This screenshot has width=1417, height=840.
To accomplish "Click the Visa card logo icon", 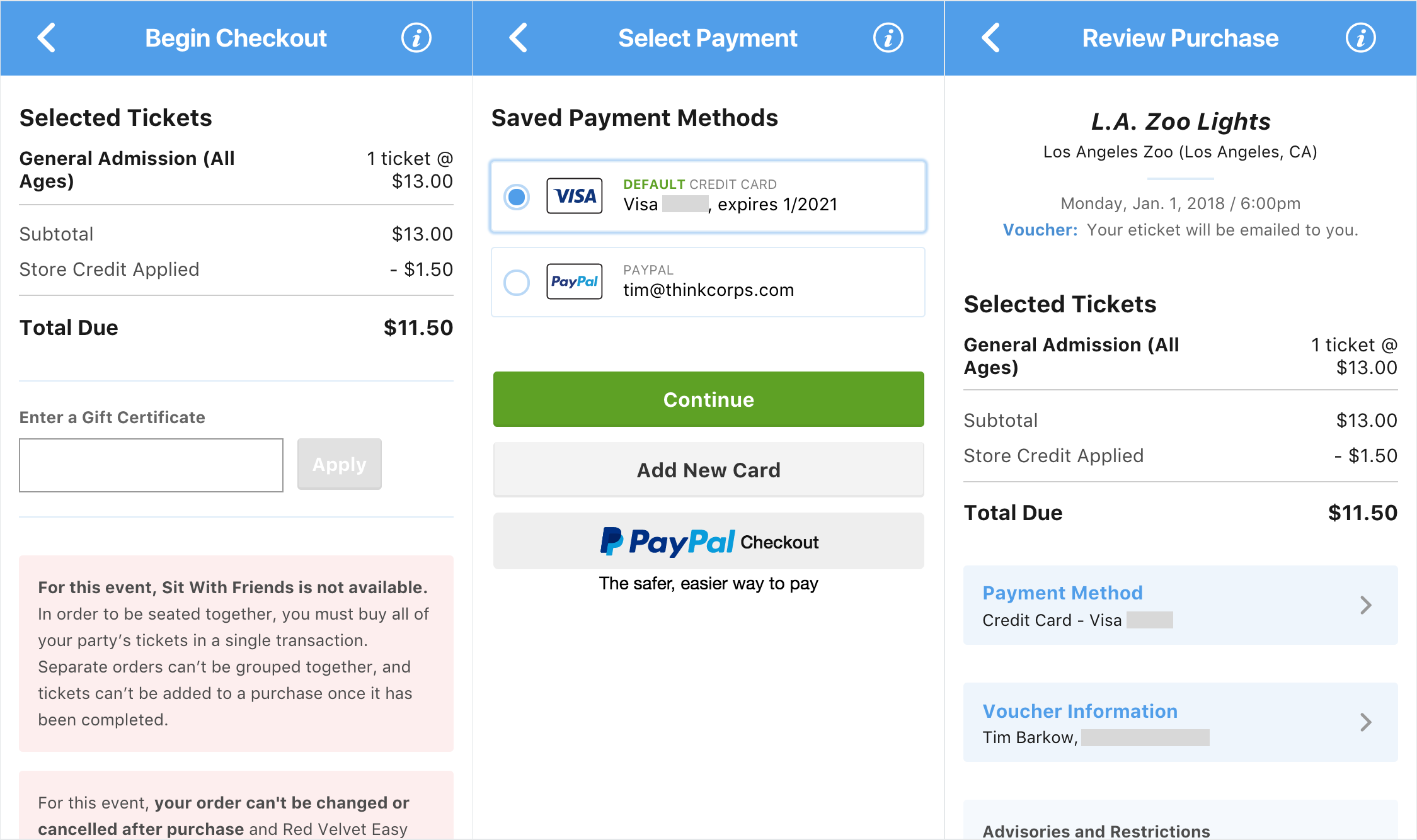I will coord(574,196).
